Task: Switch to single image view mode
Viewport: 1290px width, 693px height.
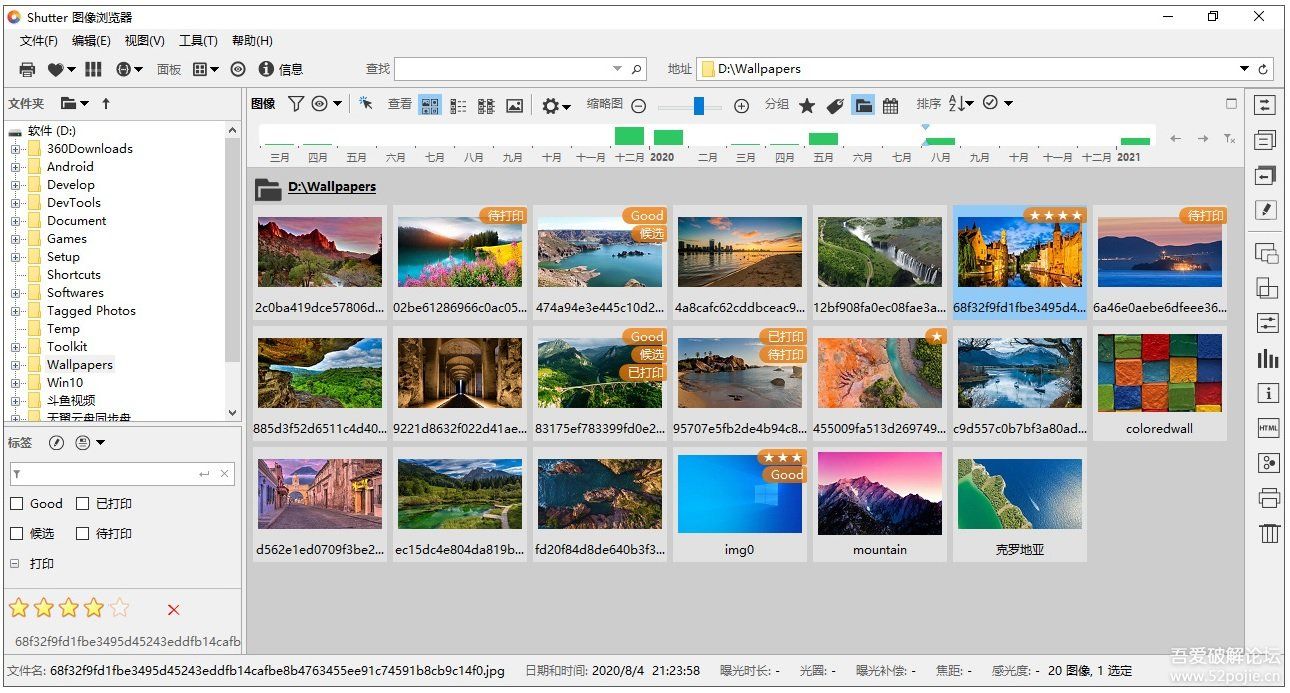Action: 514,105
